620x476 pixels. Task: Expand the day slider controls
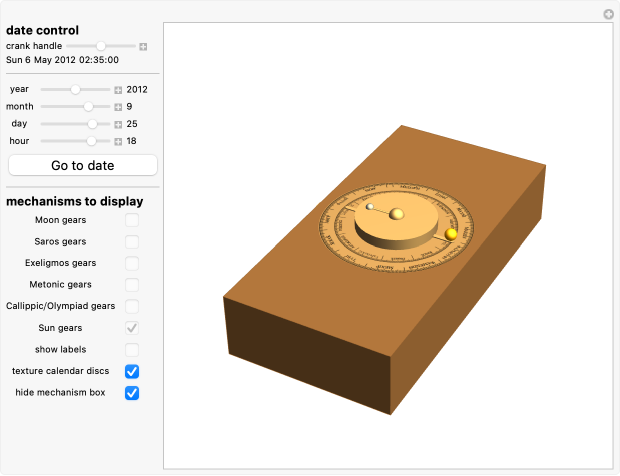[x=118, y=124]
